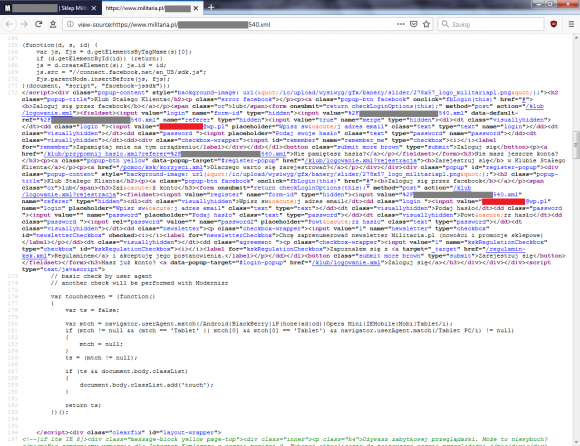Open the last /klub/logowanie.xml link near login-popup
Image resolution: width=580 pixels, height=446 pixels.
pos(346,263)
